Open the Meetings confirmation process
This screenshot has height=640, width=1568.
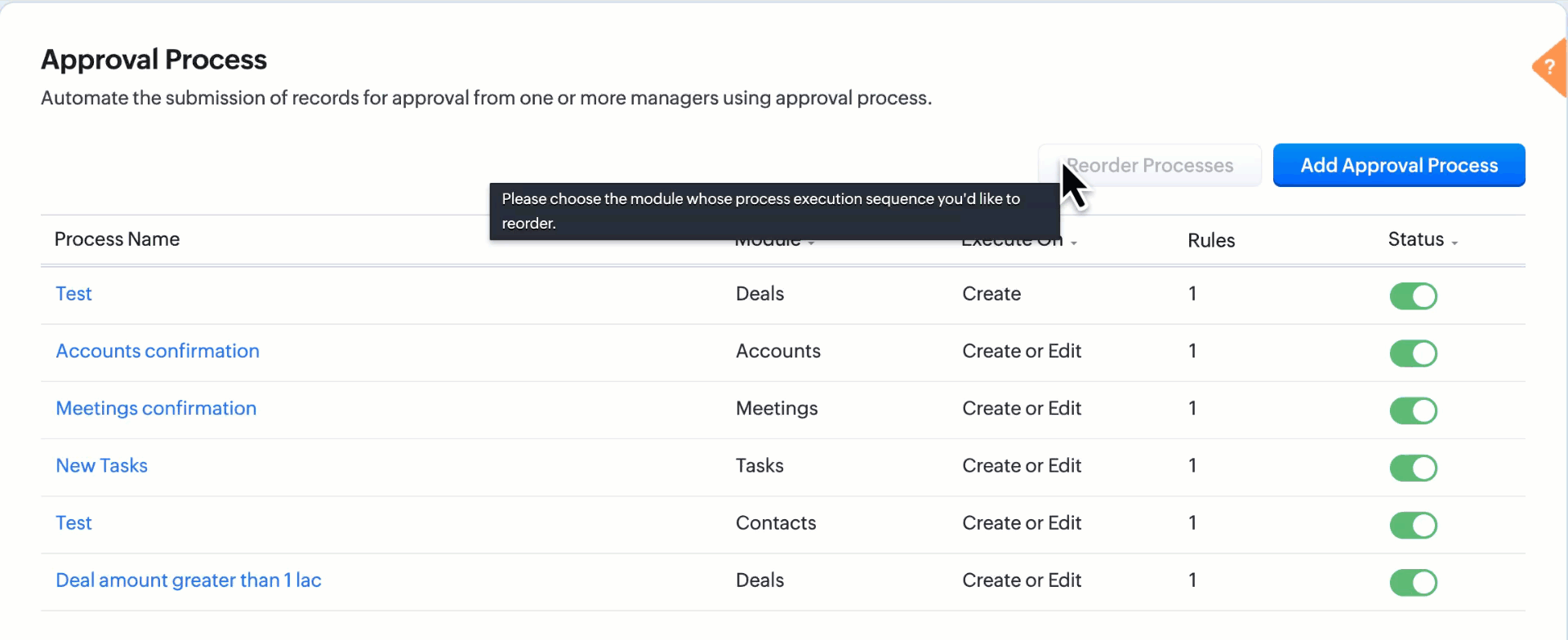pos(156,408)
